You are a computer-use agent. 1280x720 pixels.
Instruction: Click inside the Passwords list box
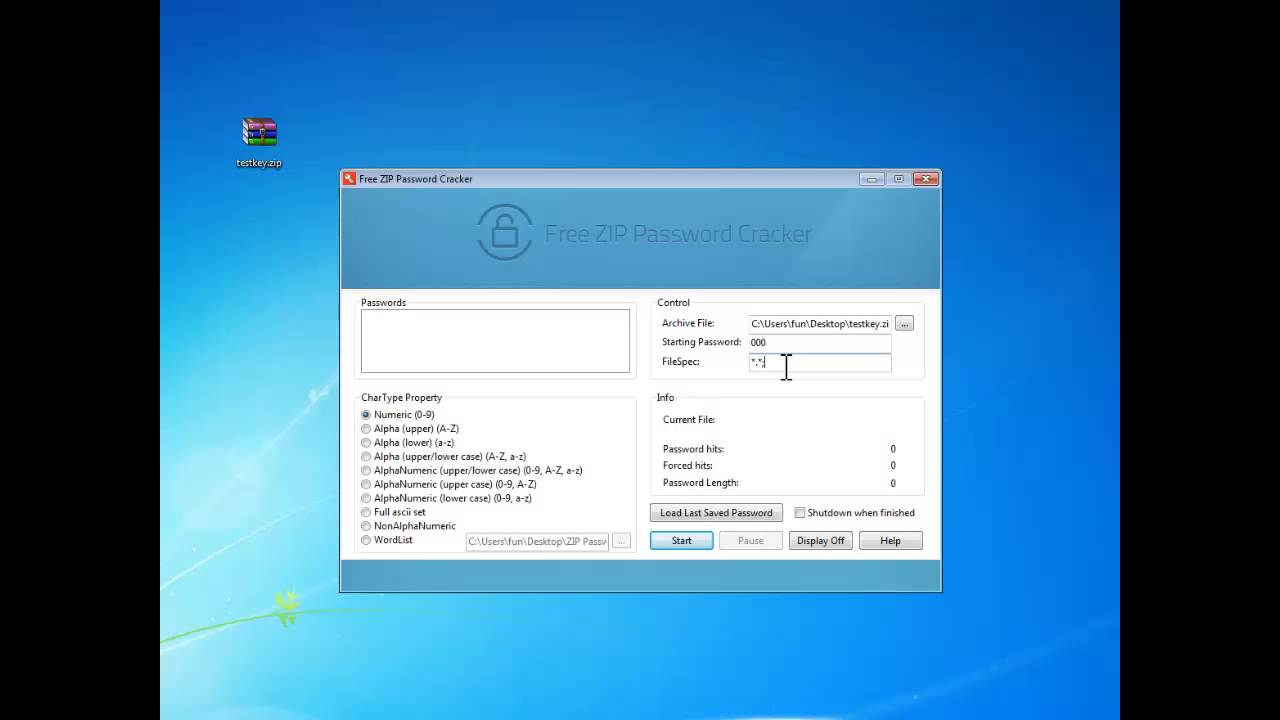(495, 341)
